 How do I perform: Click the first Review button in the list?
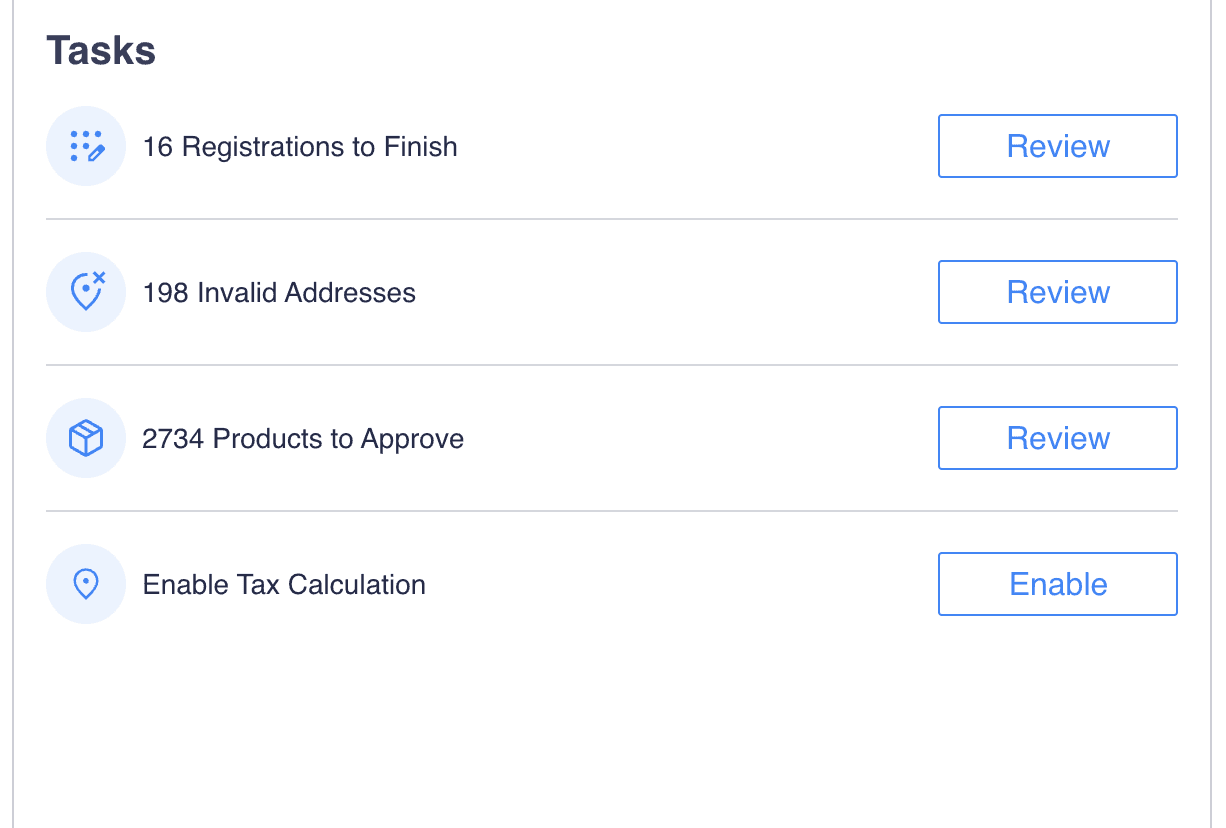coord(1057,146)
